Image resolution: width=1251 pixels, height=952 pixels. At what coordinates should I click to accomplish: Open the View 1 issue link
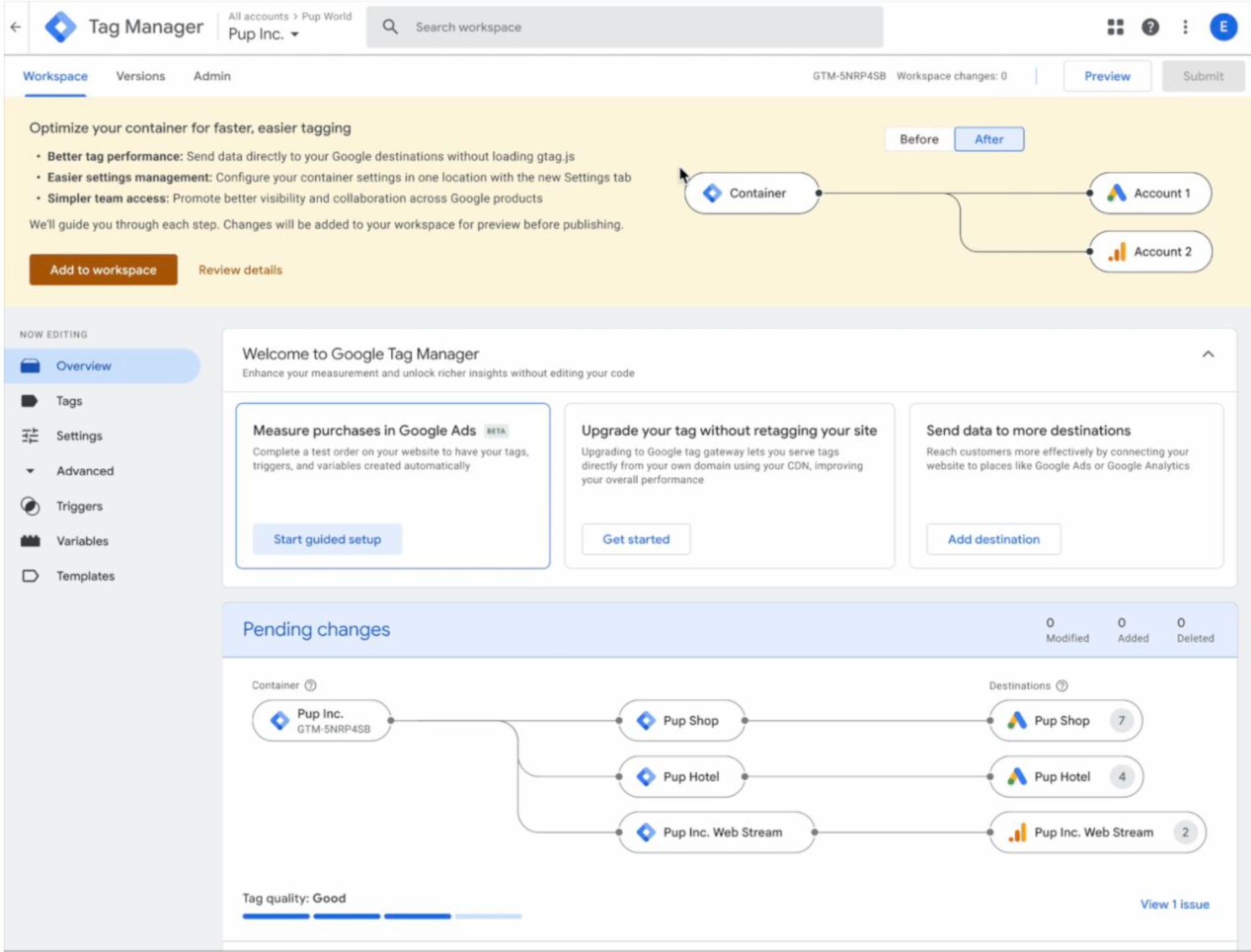[x=1174, y=904]
